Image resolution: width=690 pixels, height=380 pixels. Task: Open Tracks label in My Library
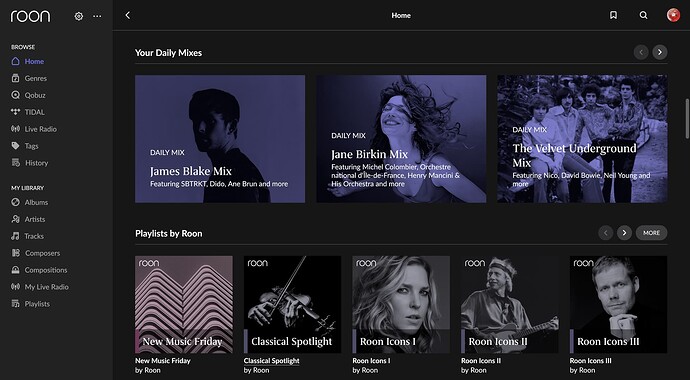tap(34, 236)
